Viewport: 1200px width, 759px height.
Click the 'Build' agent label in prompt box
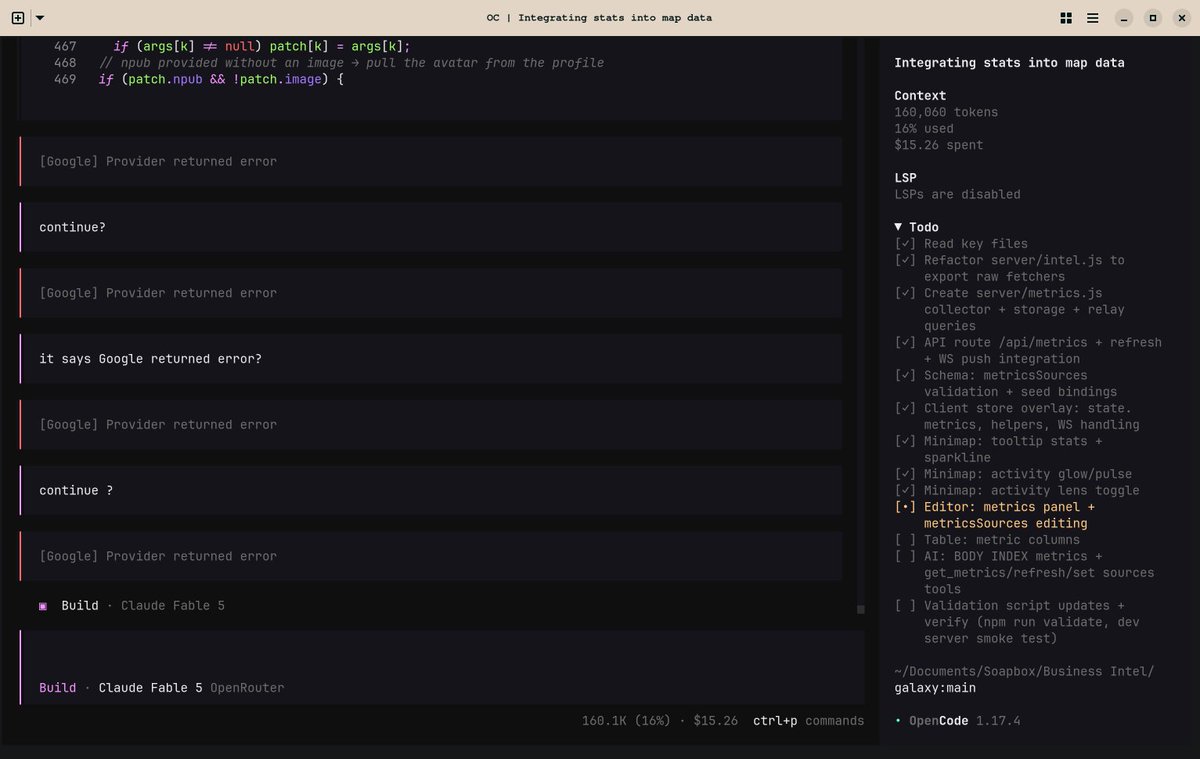pyautogui.click(x=57, y=688)
